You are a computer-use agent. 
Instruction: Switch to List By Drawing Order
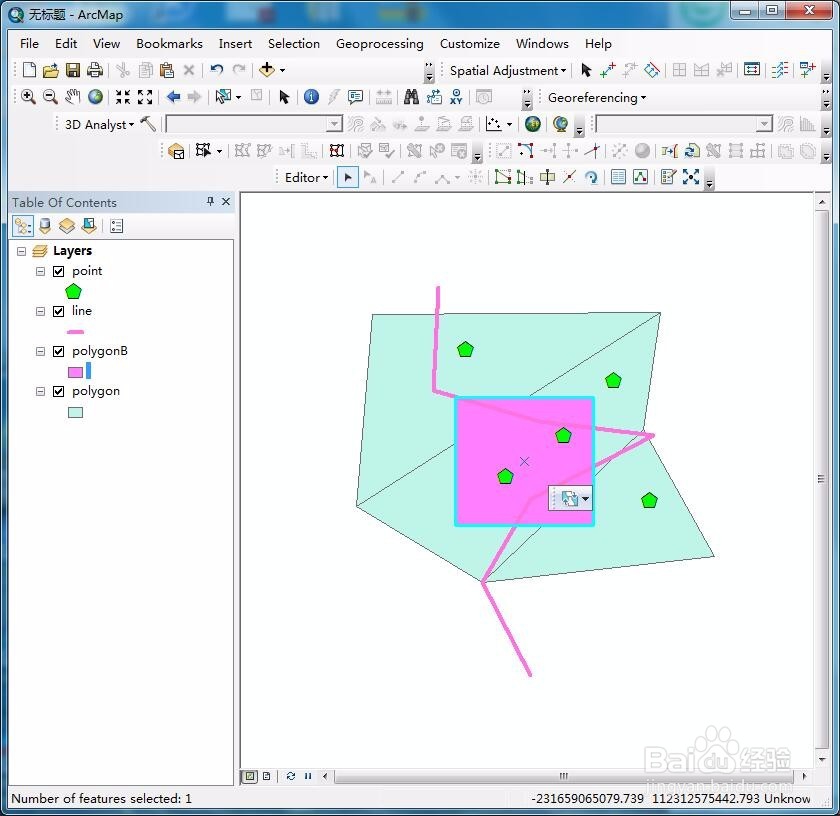click(22, 226)
